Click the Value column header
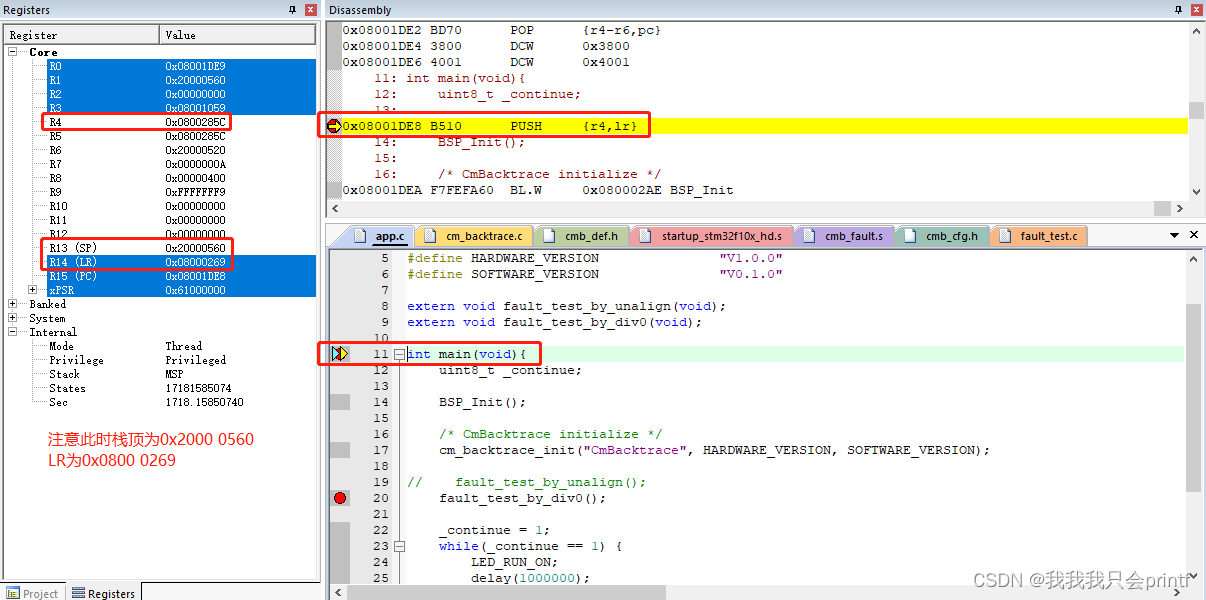The image size is (1206, 600). 238,35
